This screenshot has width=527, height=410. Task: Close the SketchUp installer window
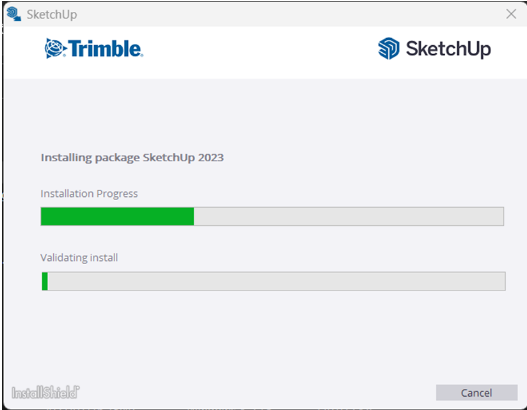tap(511, 14)
